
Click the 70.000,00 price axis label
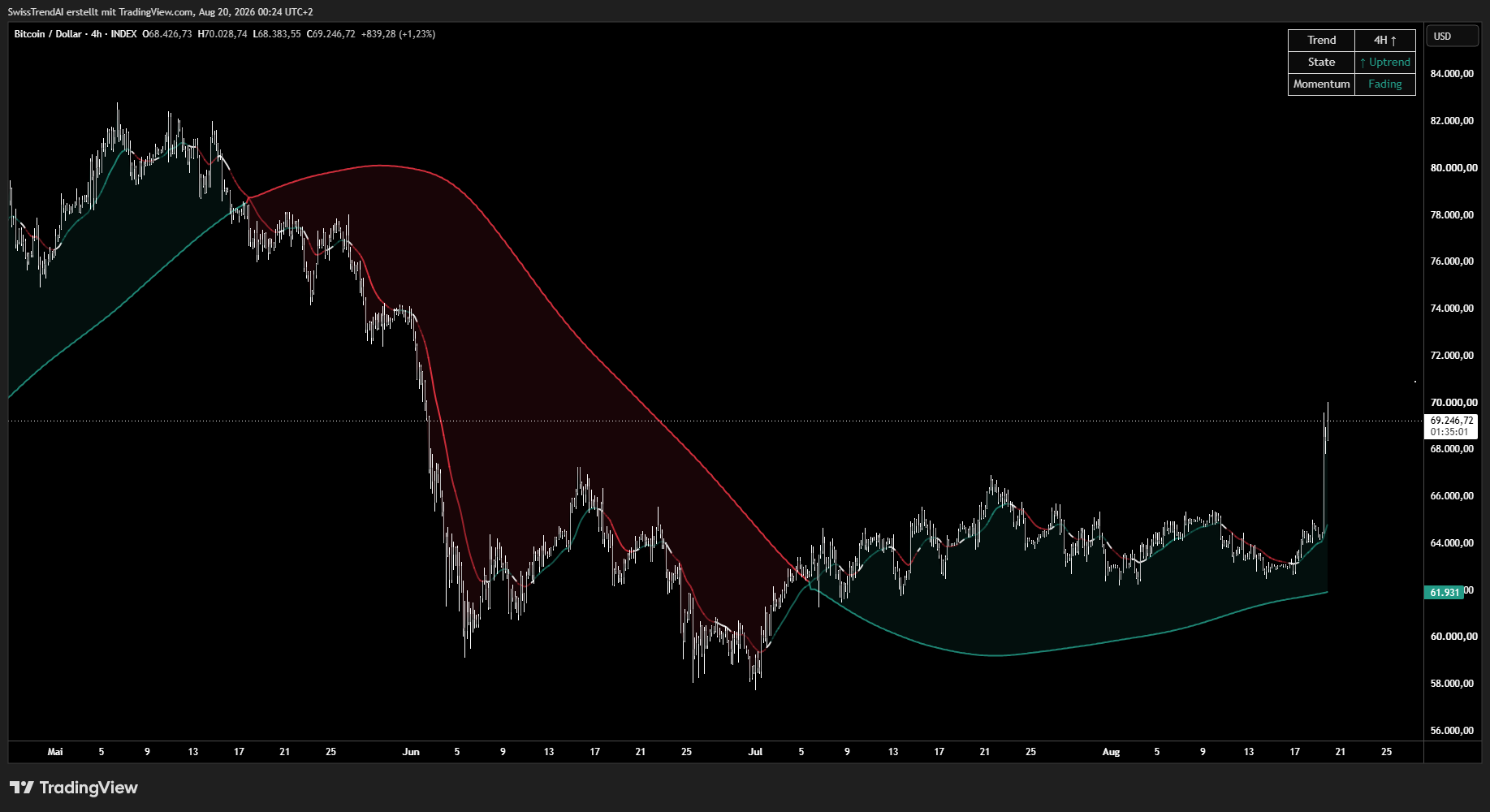click(x=1452, y=403)
